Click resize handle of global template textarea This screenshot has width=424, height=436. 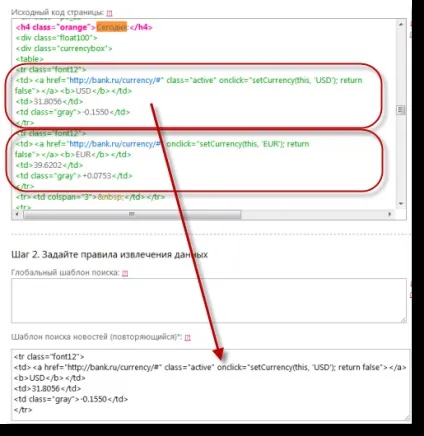click(x=403, y=320)
